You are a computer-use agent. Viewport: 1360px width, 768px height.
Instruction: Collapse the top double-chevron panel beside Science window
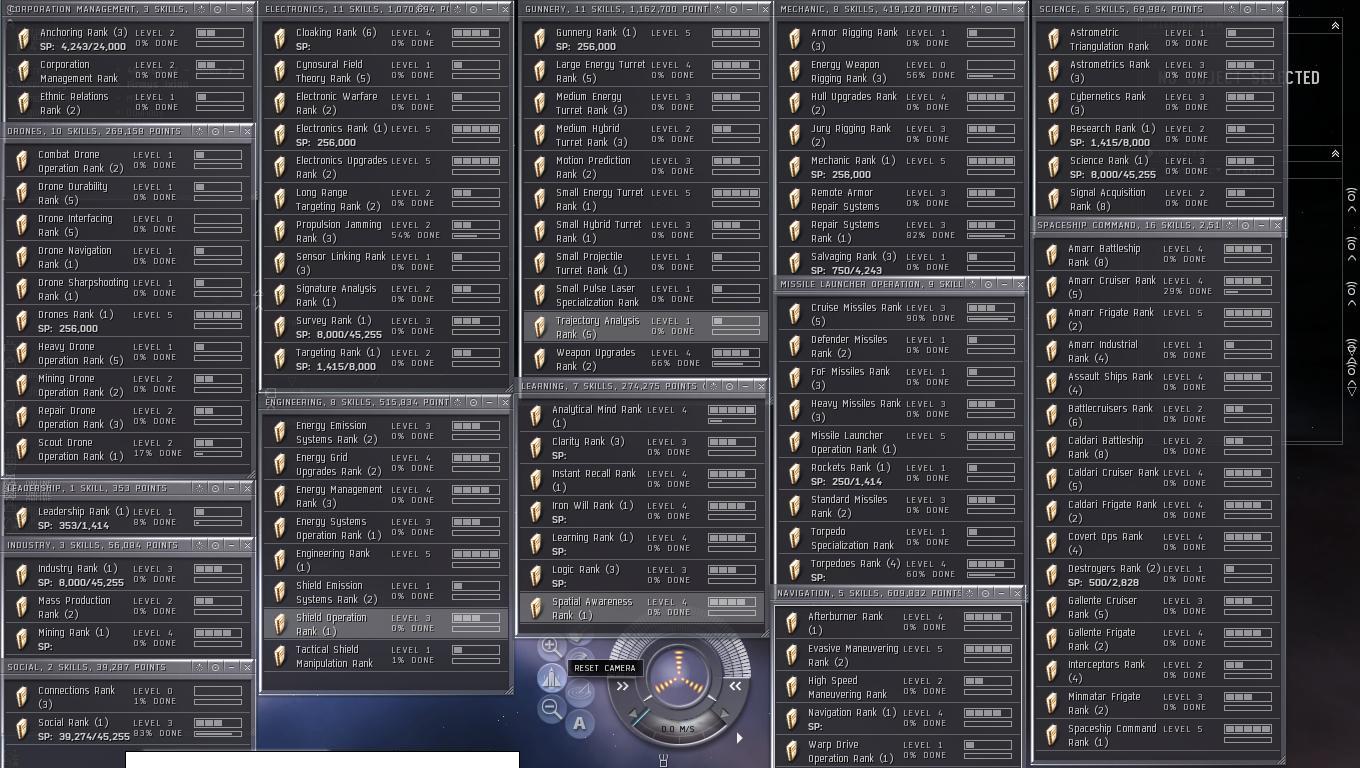click(1335, 25)
